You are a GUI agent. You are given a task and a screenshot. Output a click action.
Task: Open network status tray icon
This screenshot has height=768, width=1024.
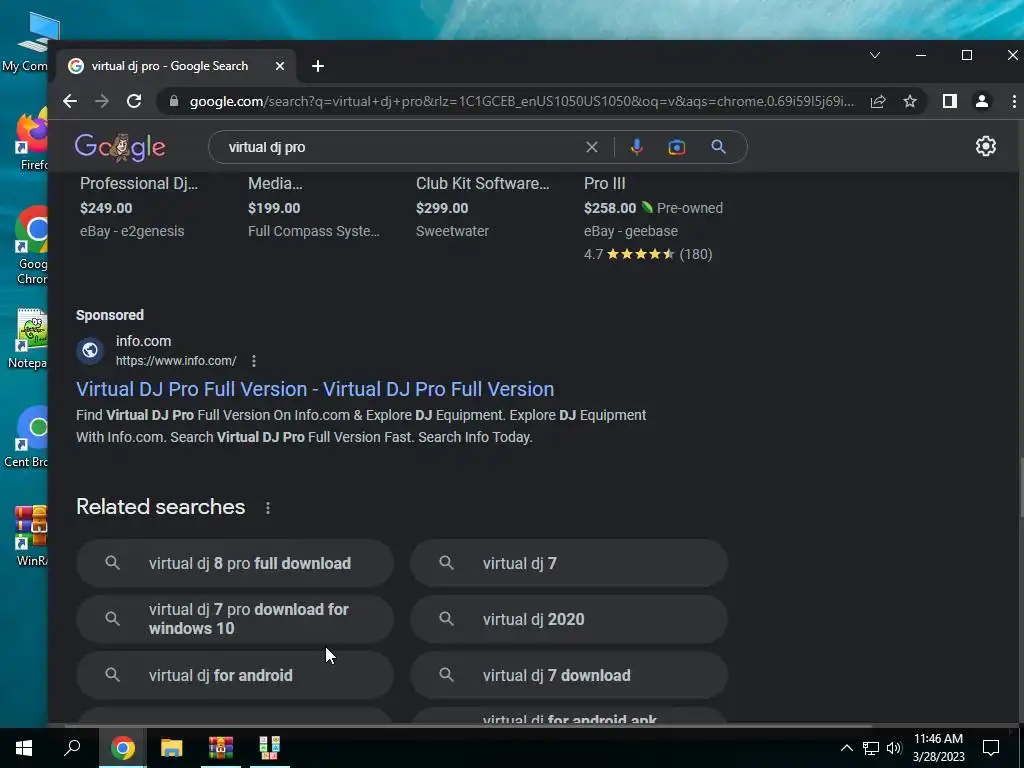871,748
